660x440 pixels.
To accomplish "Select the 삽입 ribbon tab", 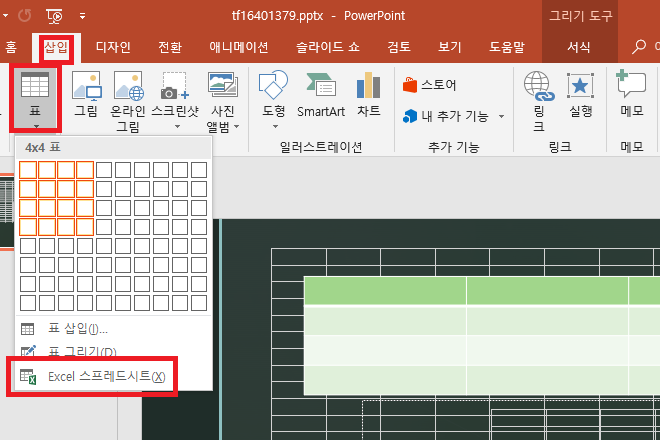I will click(56, 47).
